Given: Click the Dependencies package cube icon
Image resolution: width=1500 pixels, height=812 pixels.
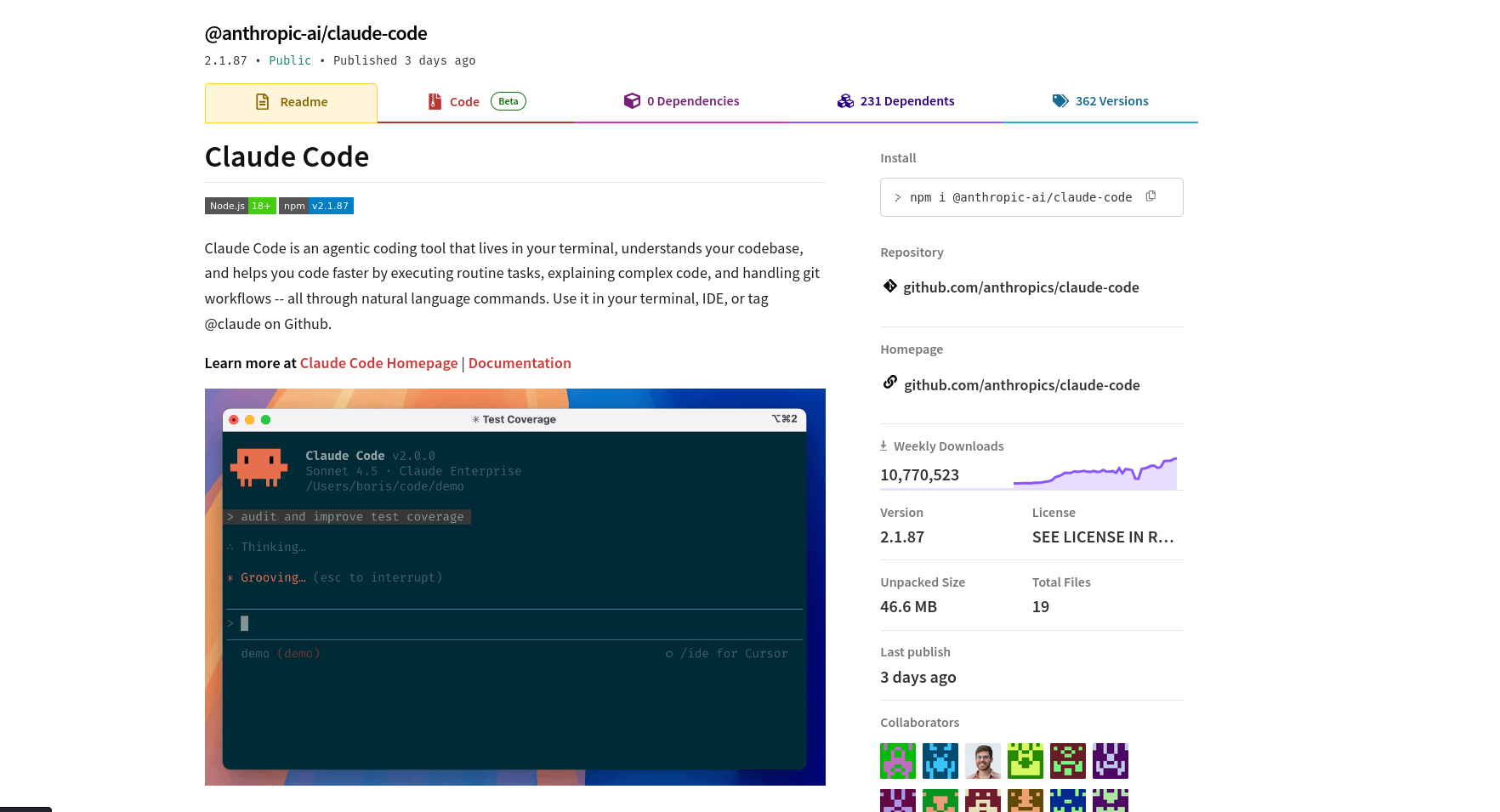Looking at the screenshot, I should coord(633,100).
